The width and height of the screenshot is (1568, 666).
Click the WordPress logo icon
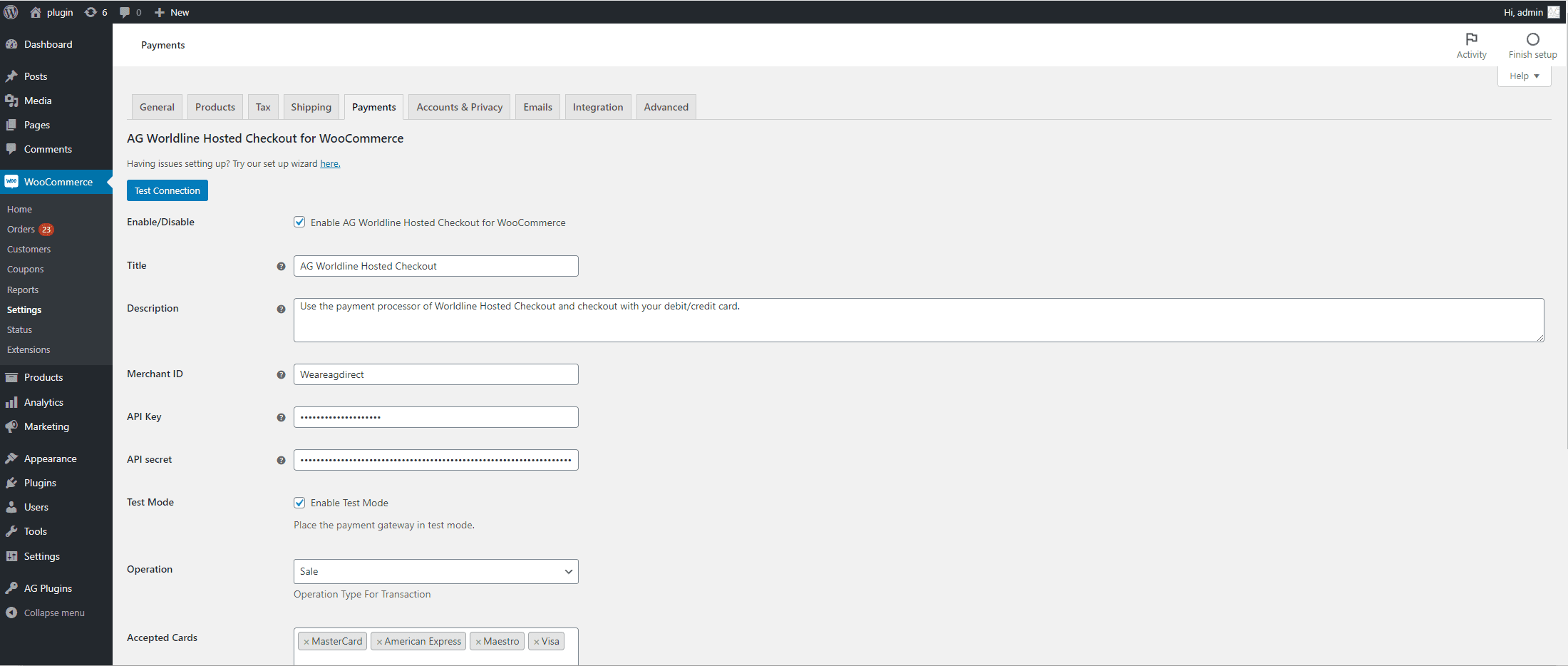click(11, 12)
